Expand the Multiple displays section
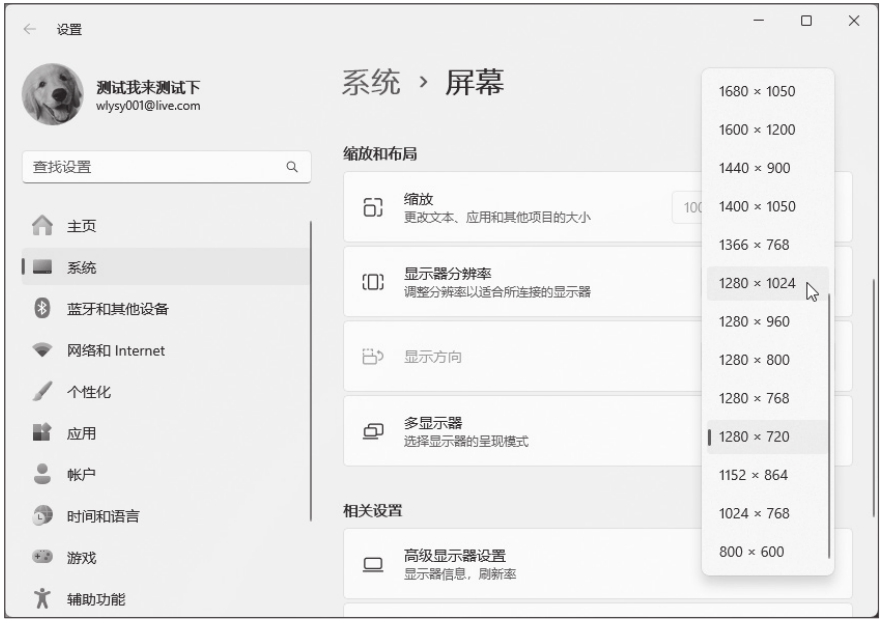 coord(520,430)
